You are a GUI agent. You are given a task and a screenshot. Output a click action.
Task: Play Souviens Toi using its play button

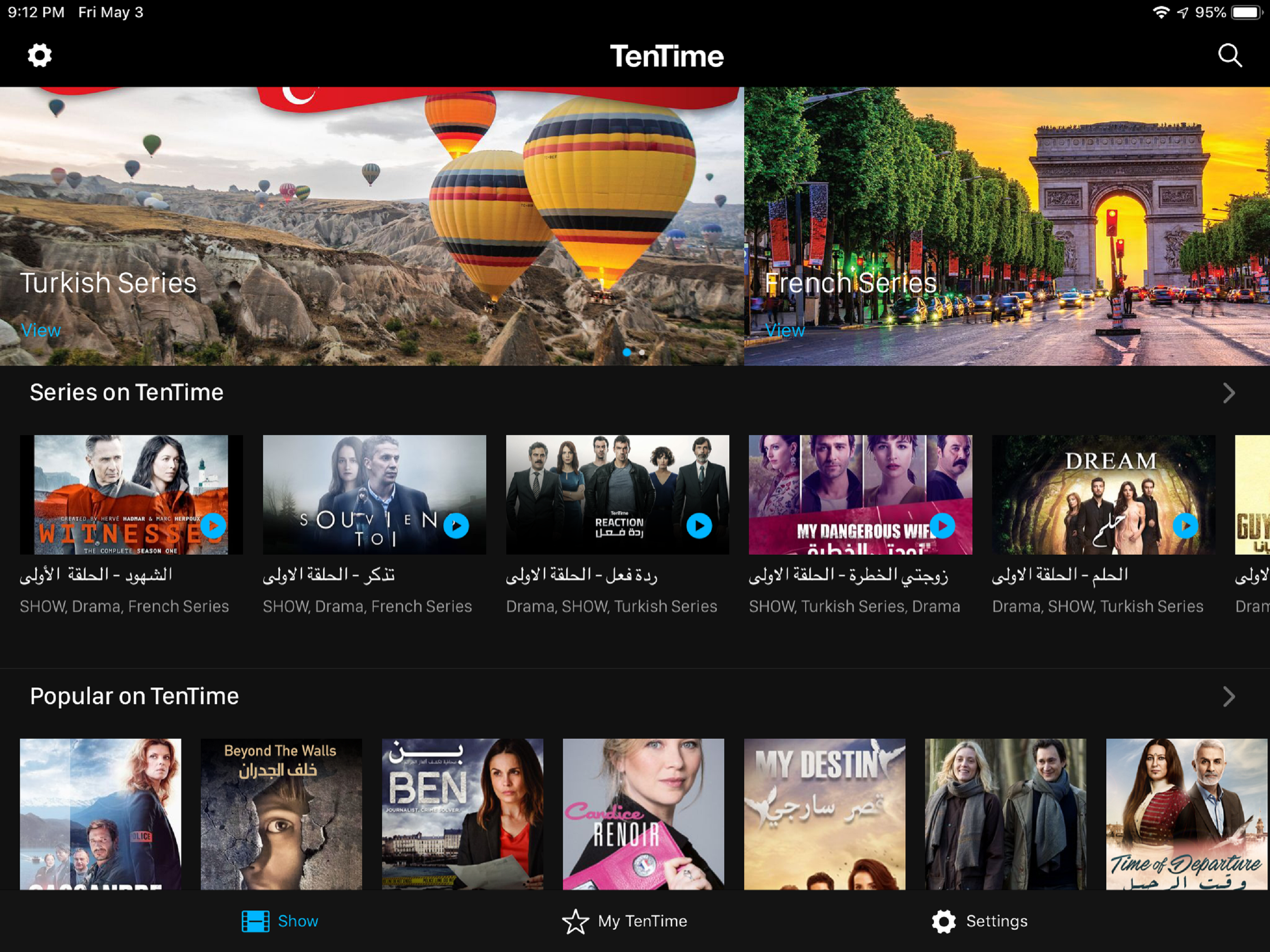point(456,525)
